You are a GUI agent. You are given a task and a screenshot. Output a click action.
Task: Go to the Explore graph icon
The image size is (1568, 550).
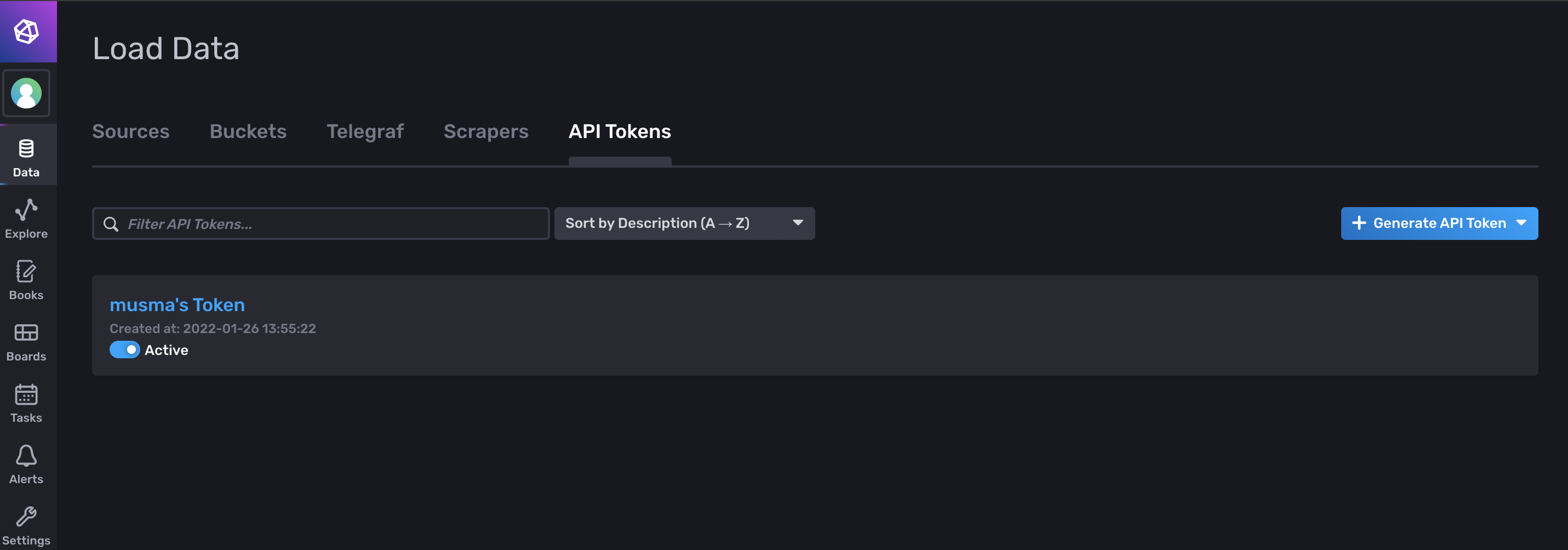point(26,210)
